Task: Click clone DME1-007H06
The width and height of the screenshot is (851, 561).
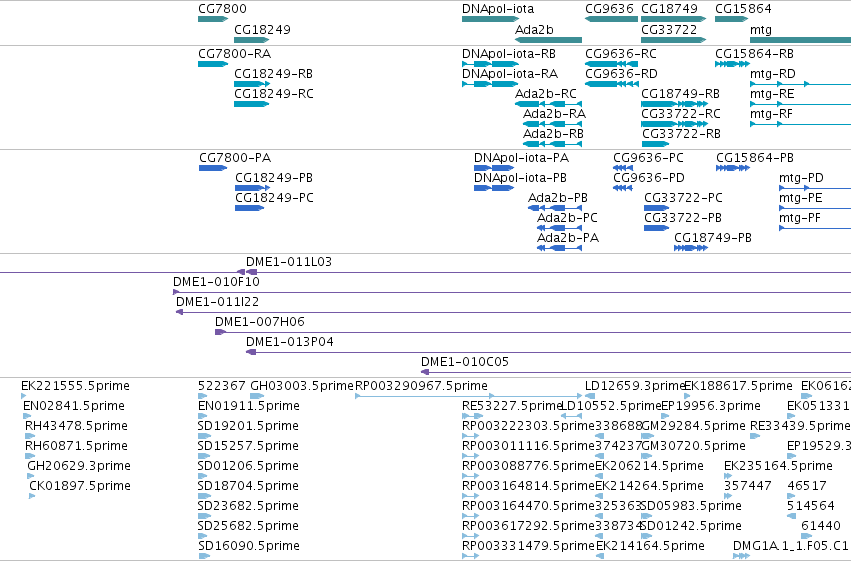Action: click(x=533, y=333)
